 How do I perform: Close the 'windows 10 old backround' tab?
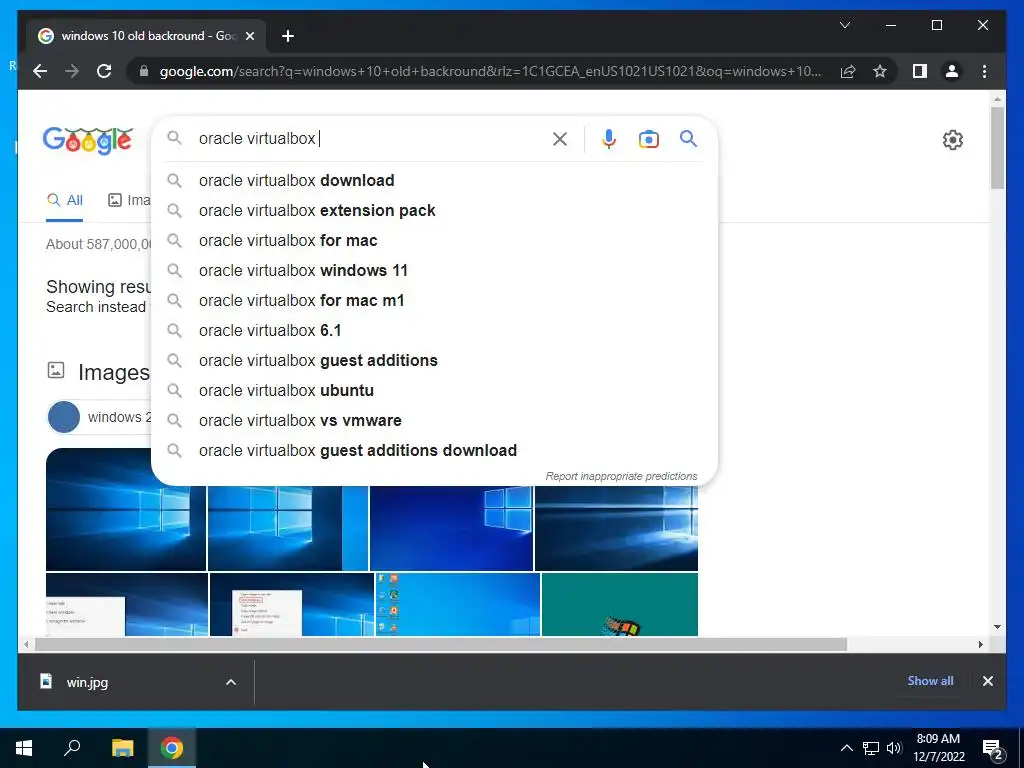coord(249,36)
